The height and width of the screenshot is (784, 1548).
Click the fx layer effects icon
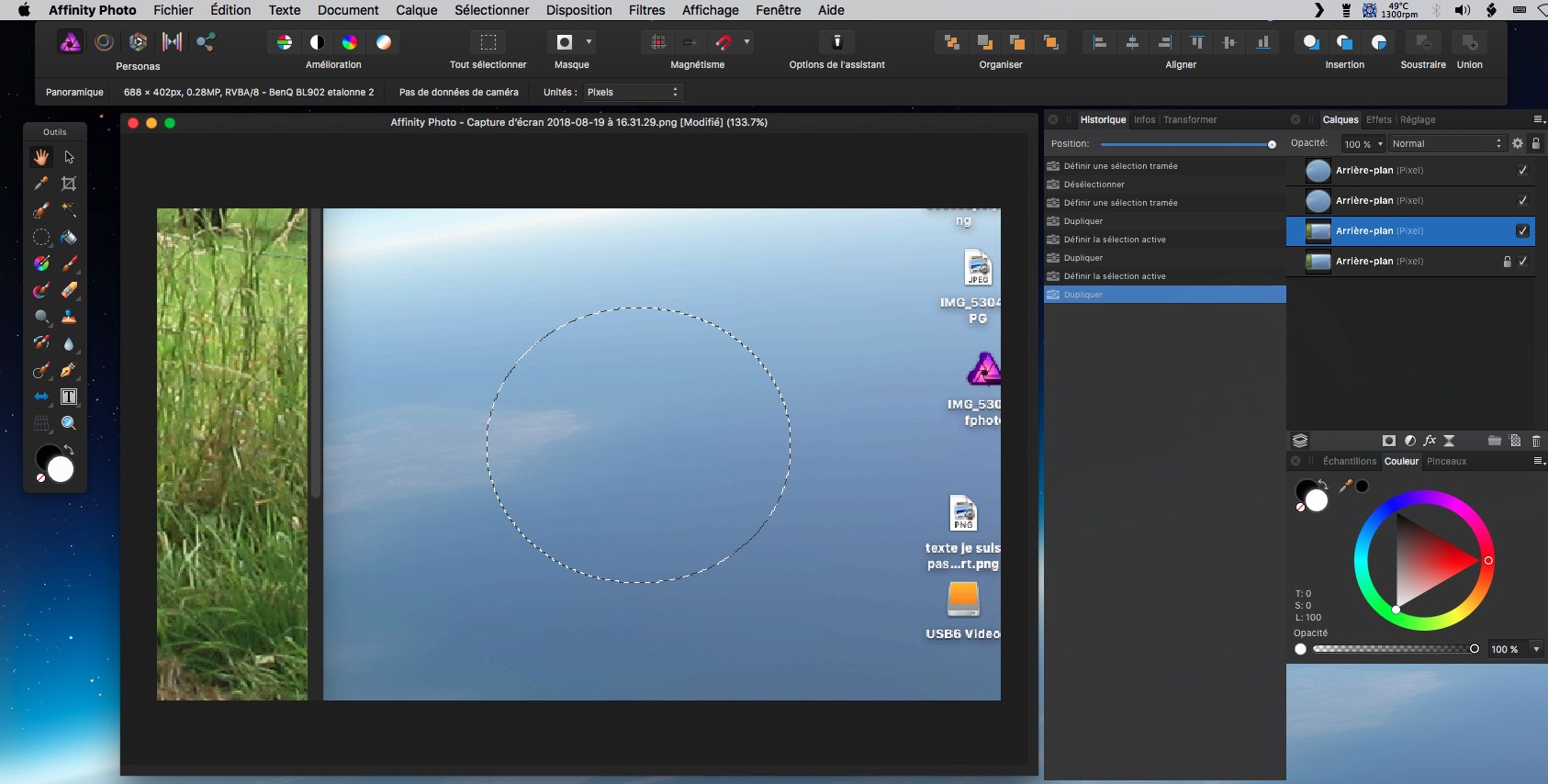(1430, 441)
